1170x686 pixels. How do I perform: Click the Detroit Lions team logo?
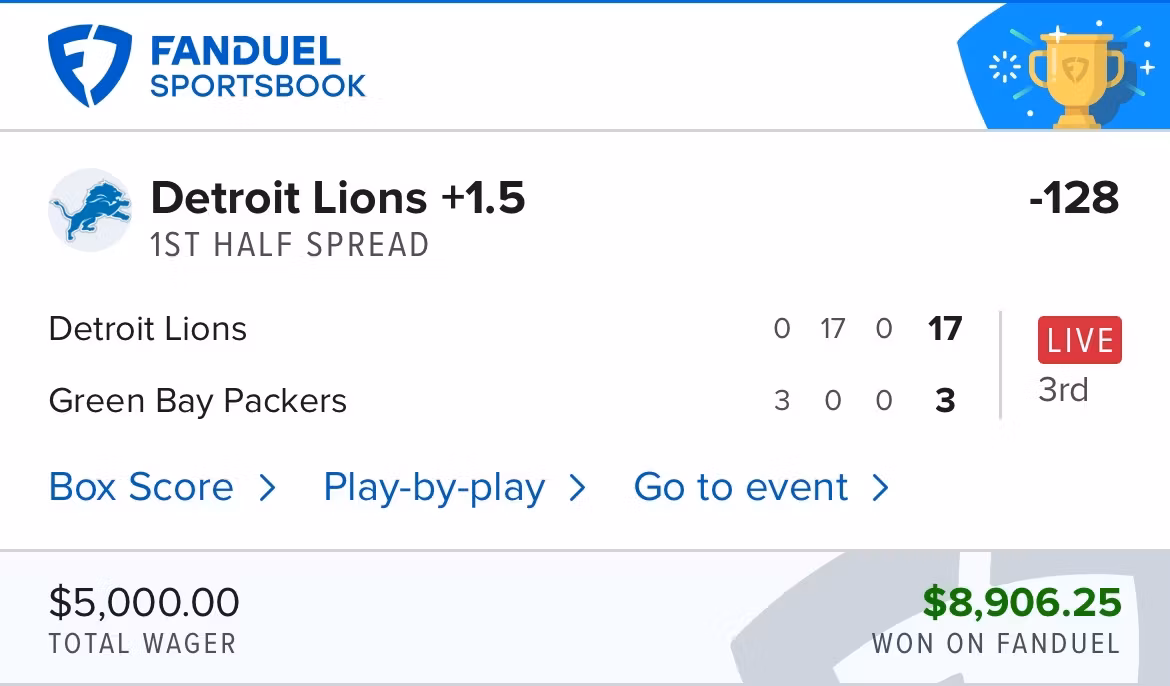(x=90, y=210)
